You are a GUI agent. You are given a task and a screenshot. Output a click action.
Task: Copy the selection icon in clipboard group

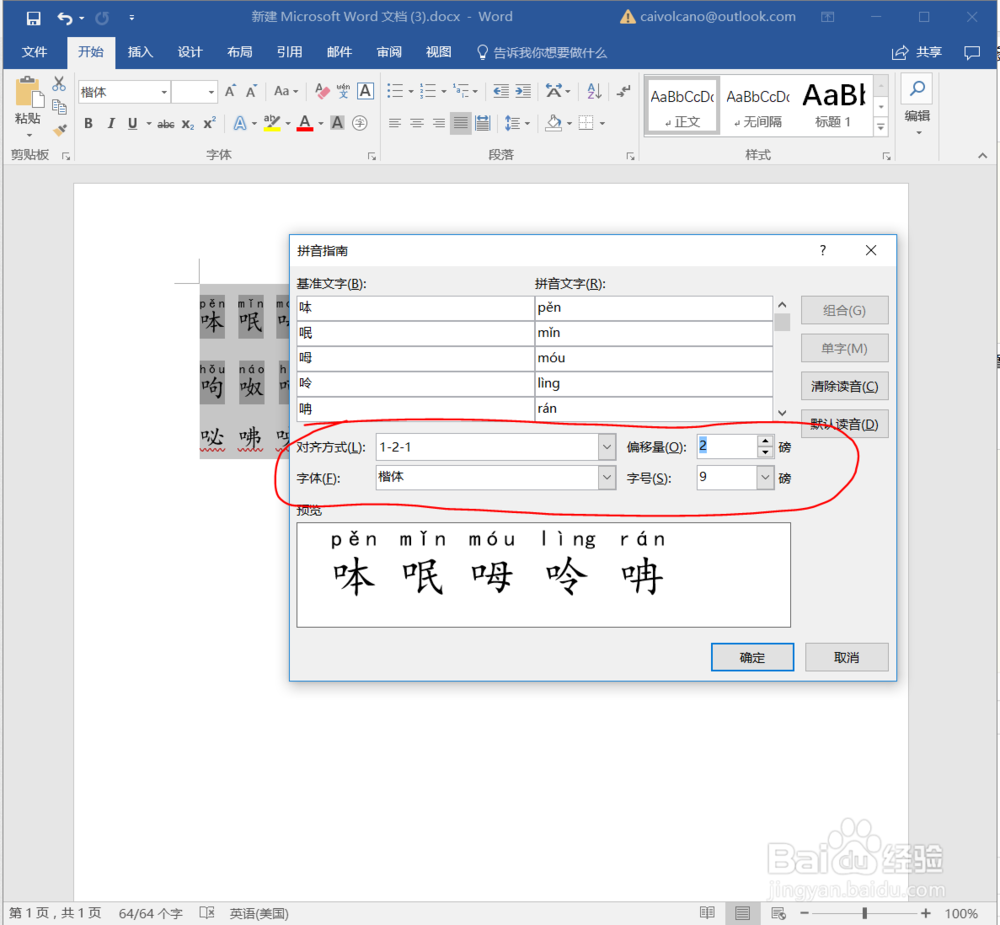tap(59, 107)
